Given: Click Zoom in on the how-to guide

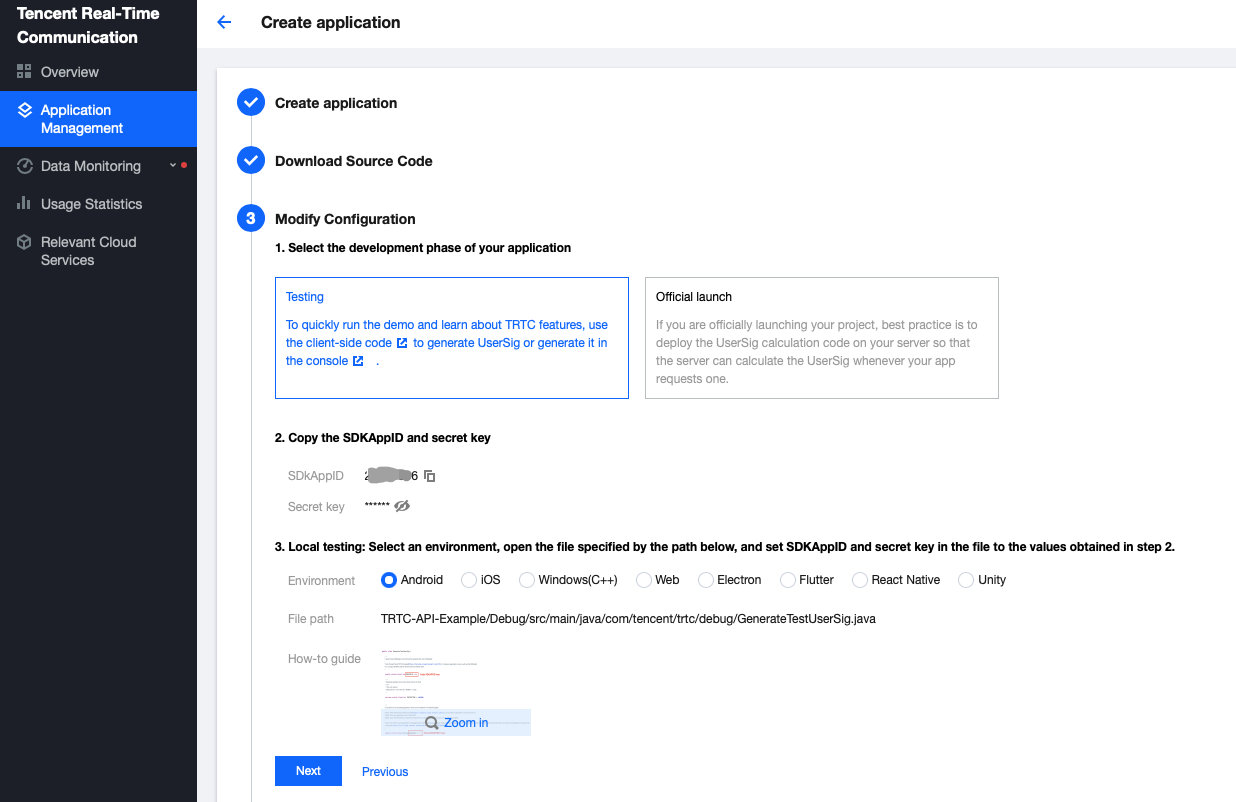Looking at the screenshot, I should pos(466,722).
